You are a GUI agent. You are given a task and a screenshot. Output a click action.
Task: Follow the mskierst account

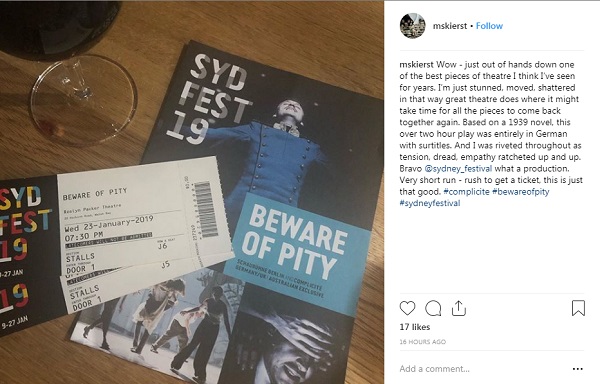(x=489, y=26)
